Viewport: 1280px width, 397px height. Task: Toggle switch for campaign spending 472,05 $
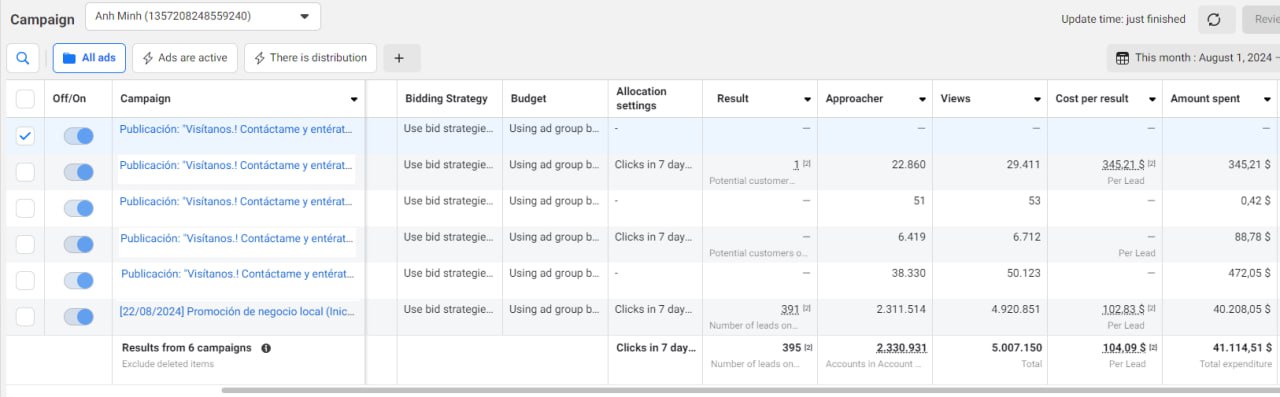tap(78, 280)
